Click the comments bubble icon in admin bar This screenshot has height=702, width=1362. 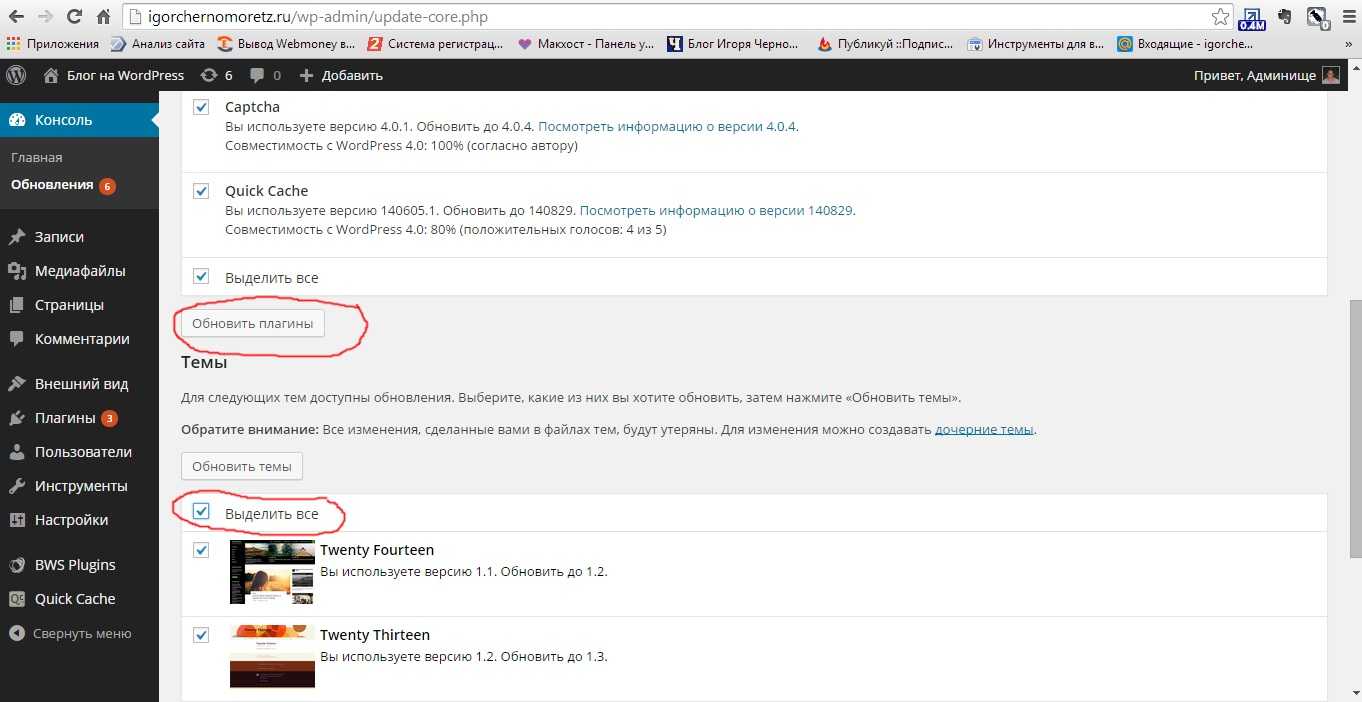(265, 75)
